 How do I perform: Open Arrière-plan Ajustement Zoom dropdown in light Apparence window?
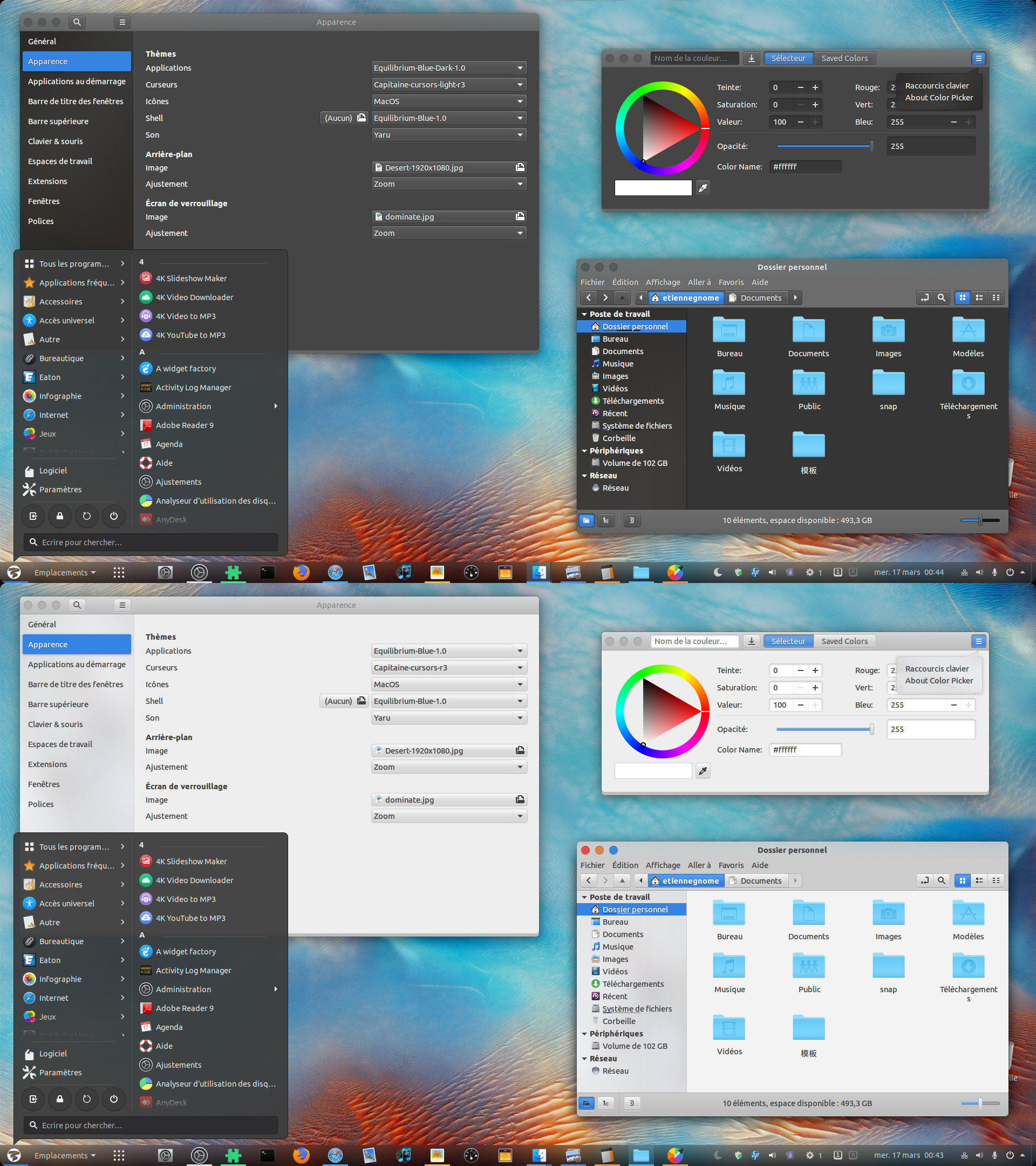[449, 767]
